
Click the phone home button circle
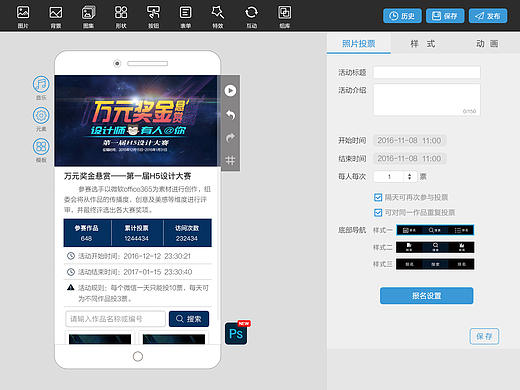tap(138, 356)
